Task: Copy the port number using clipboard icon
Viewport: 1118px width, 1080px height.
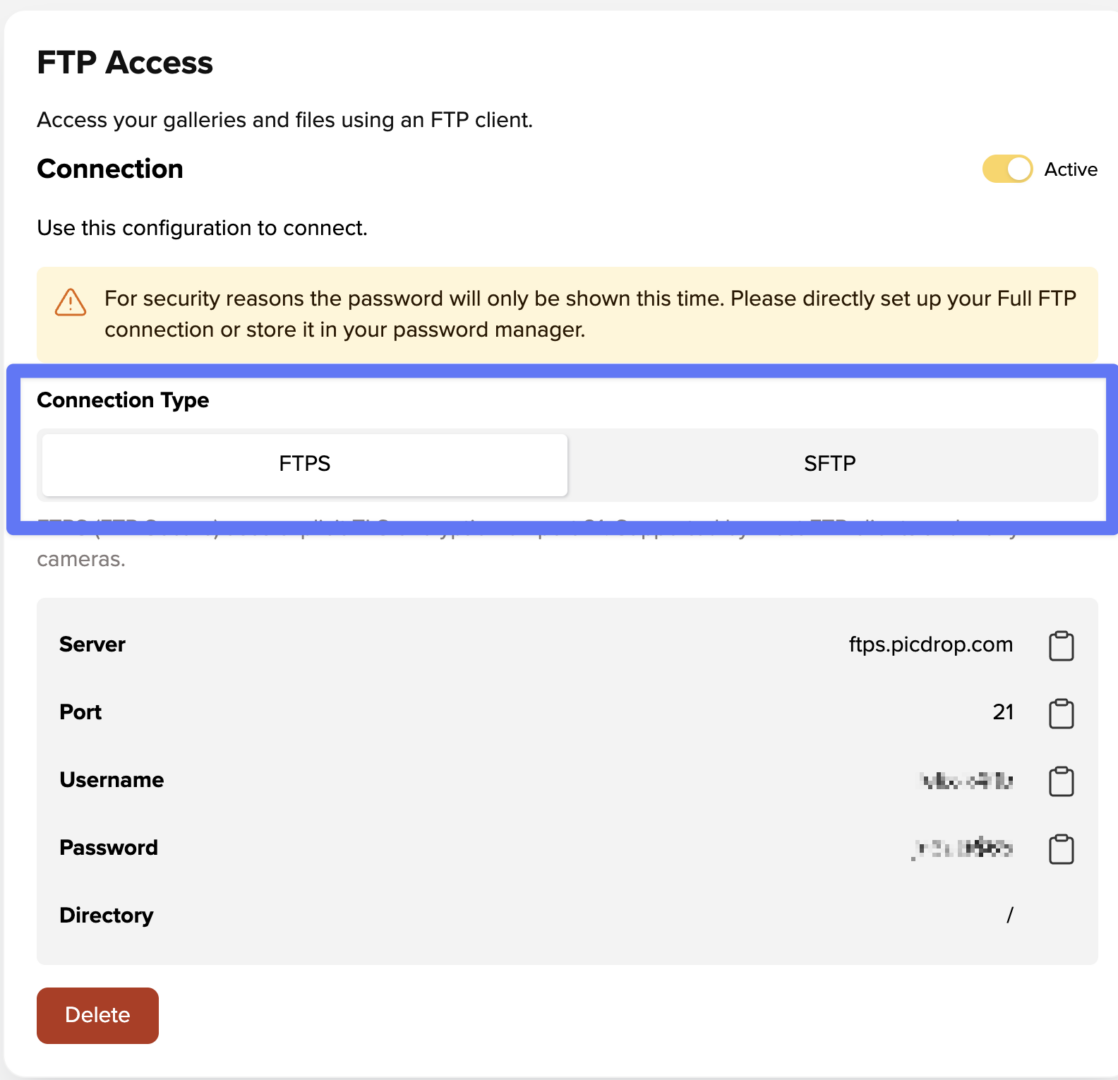Action: point(1061,713)
